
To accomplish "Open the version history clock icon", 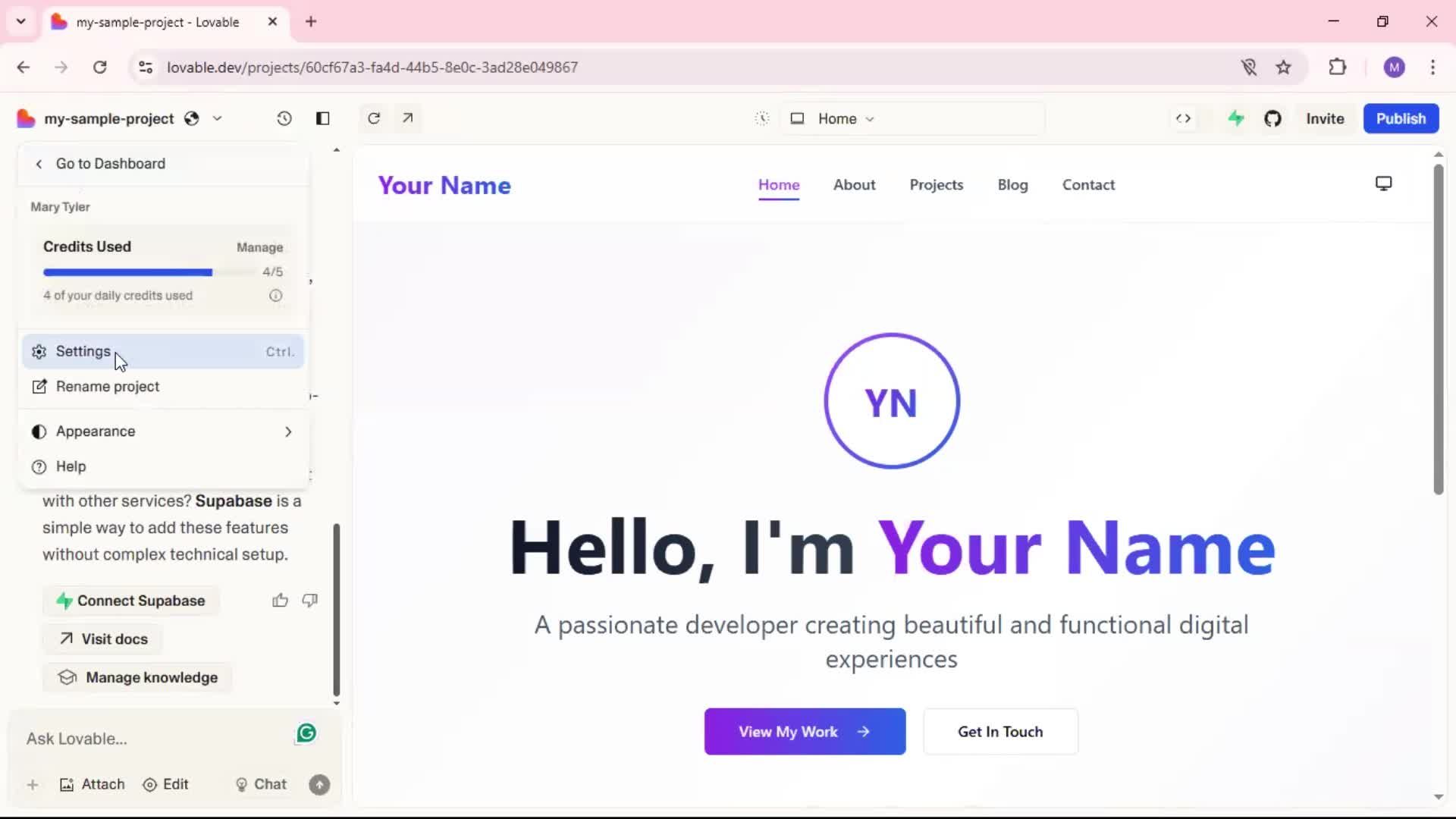I will (284, 118).
